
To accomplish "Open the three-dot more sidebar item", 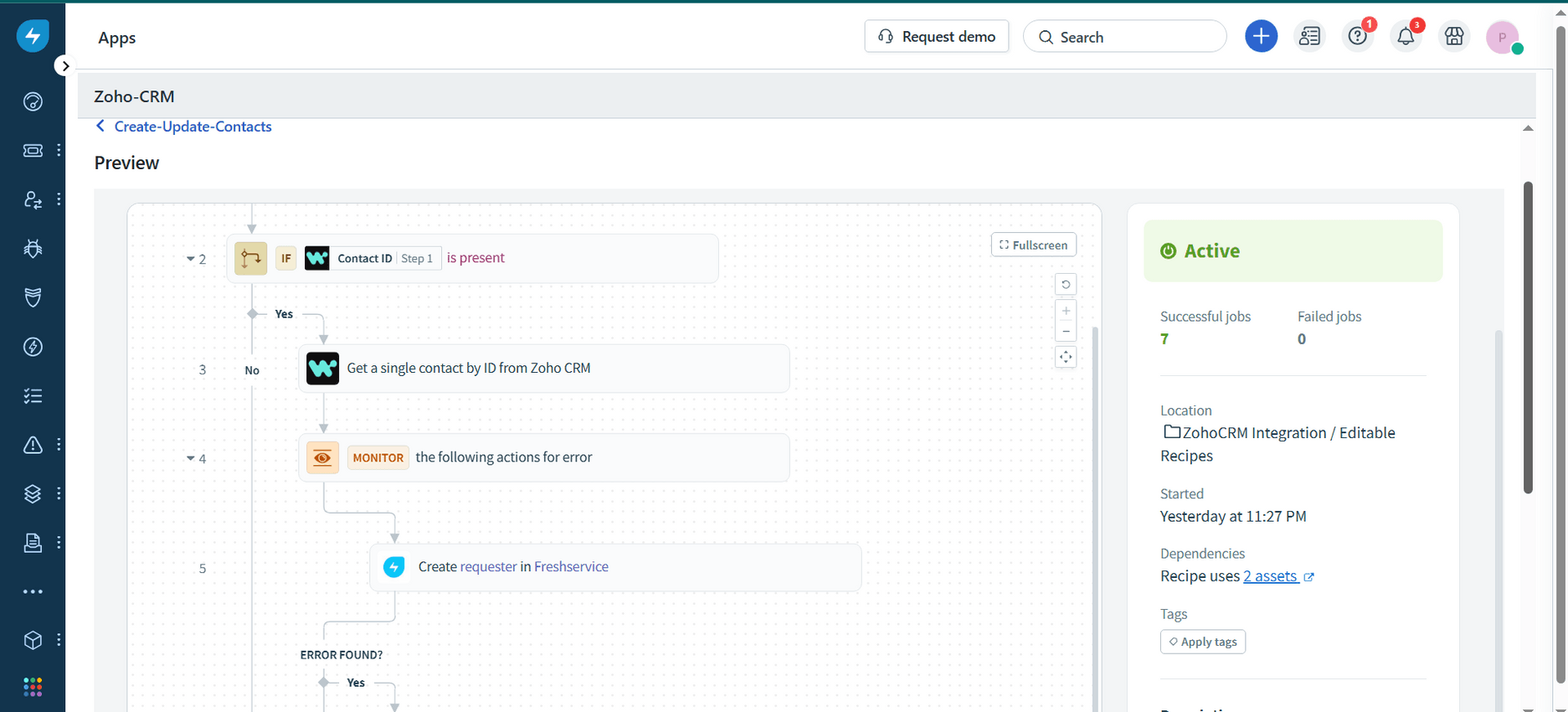I will click(33, 591).
